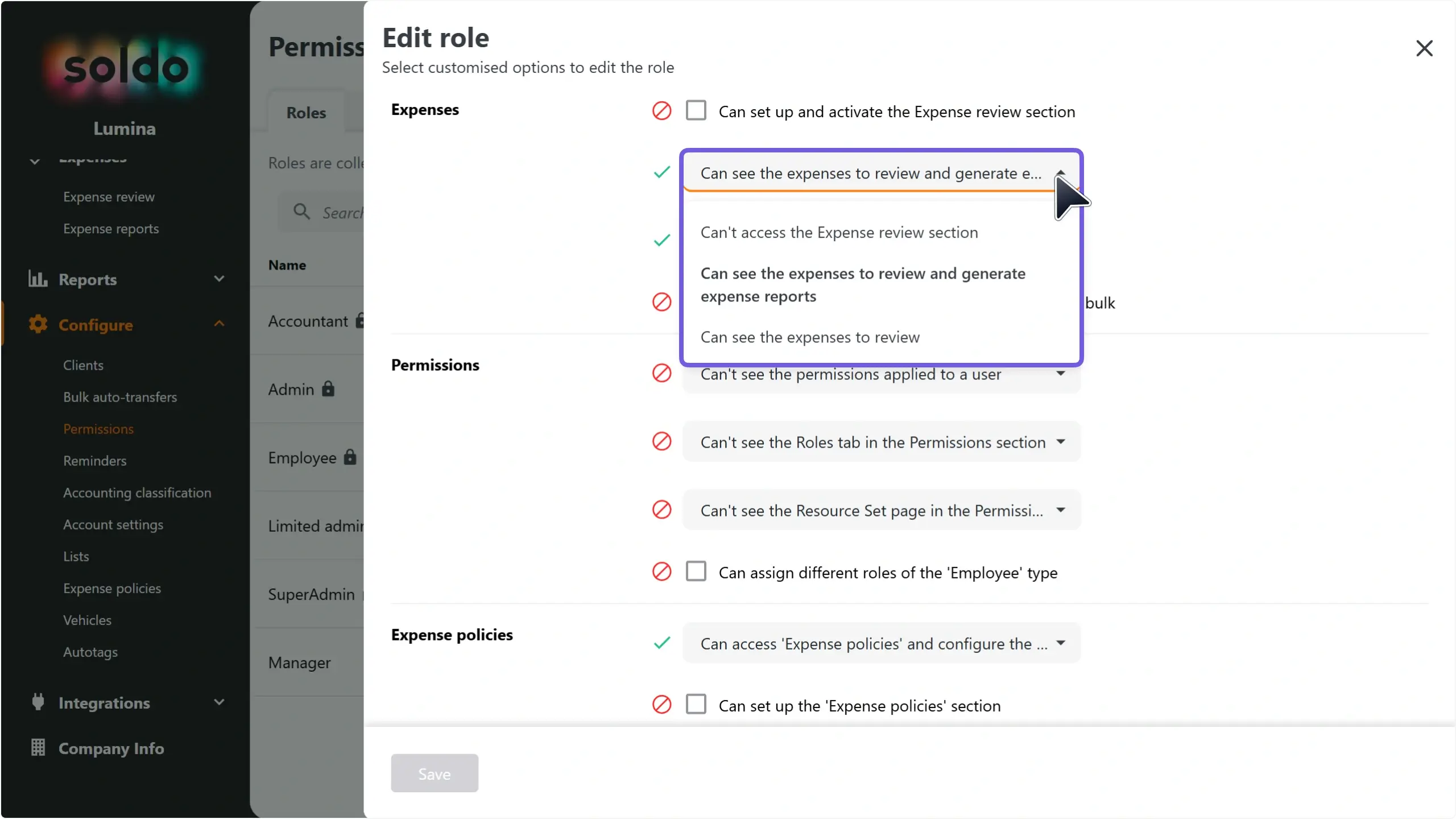This screenshot has height=819, width=1456.
Task: Select the Accountant role row
Action: click(308, 321)
